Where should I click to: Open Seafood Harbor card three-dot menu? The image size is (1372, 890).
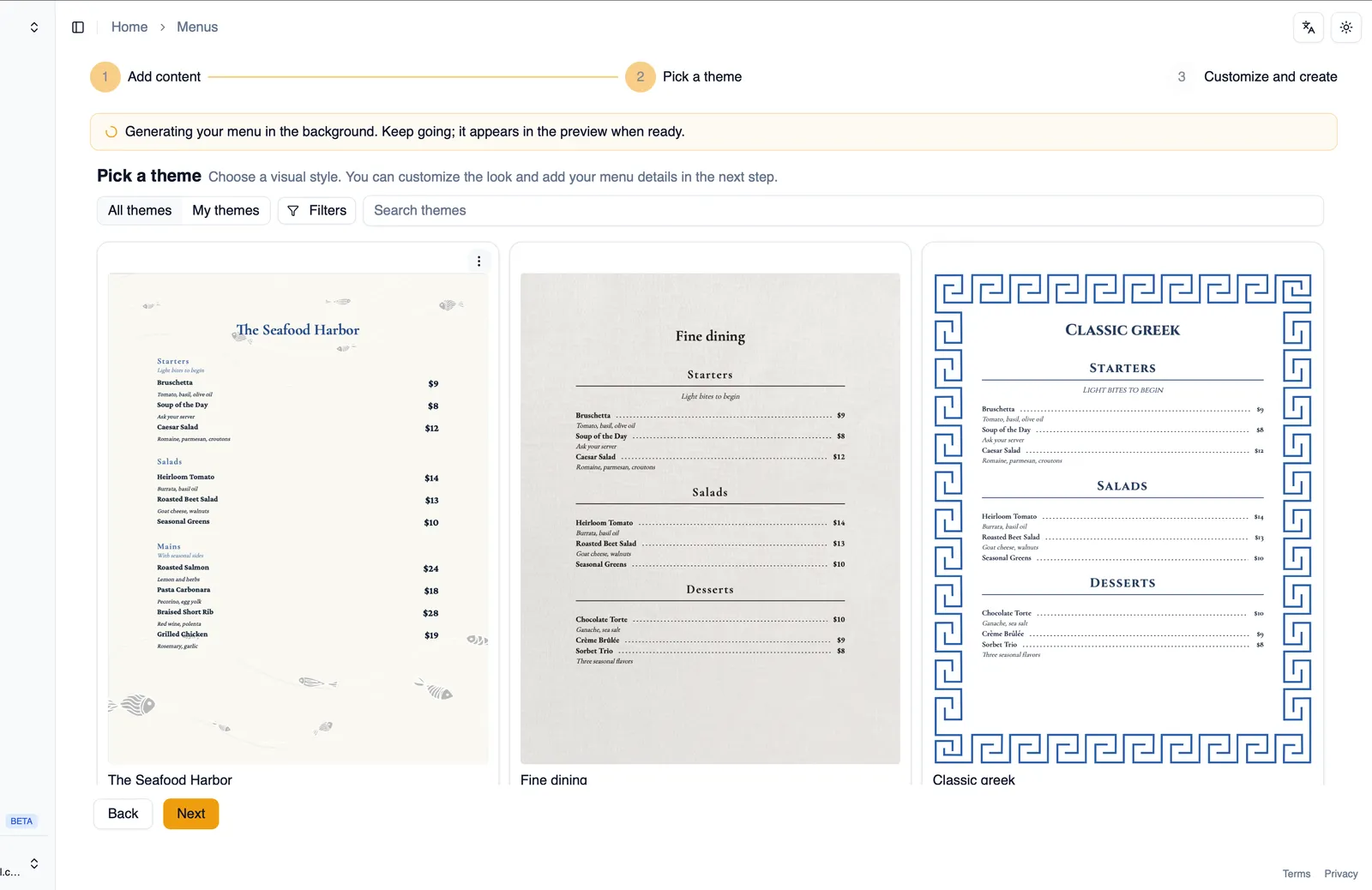coord(478,262)
